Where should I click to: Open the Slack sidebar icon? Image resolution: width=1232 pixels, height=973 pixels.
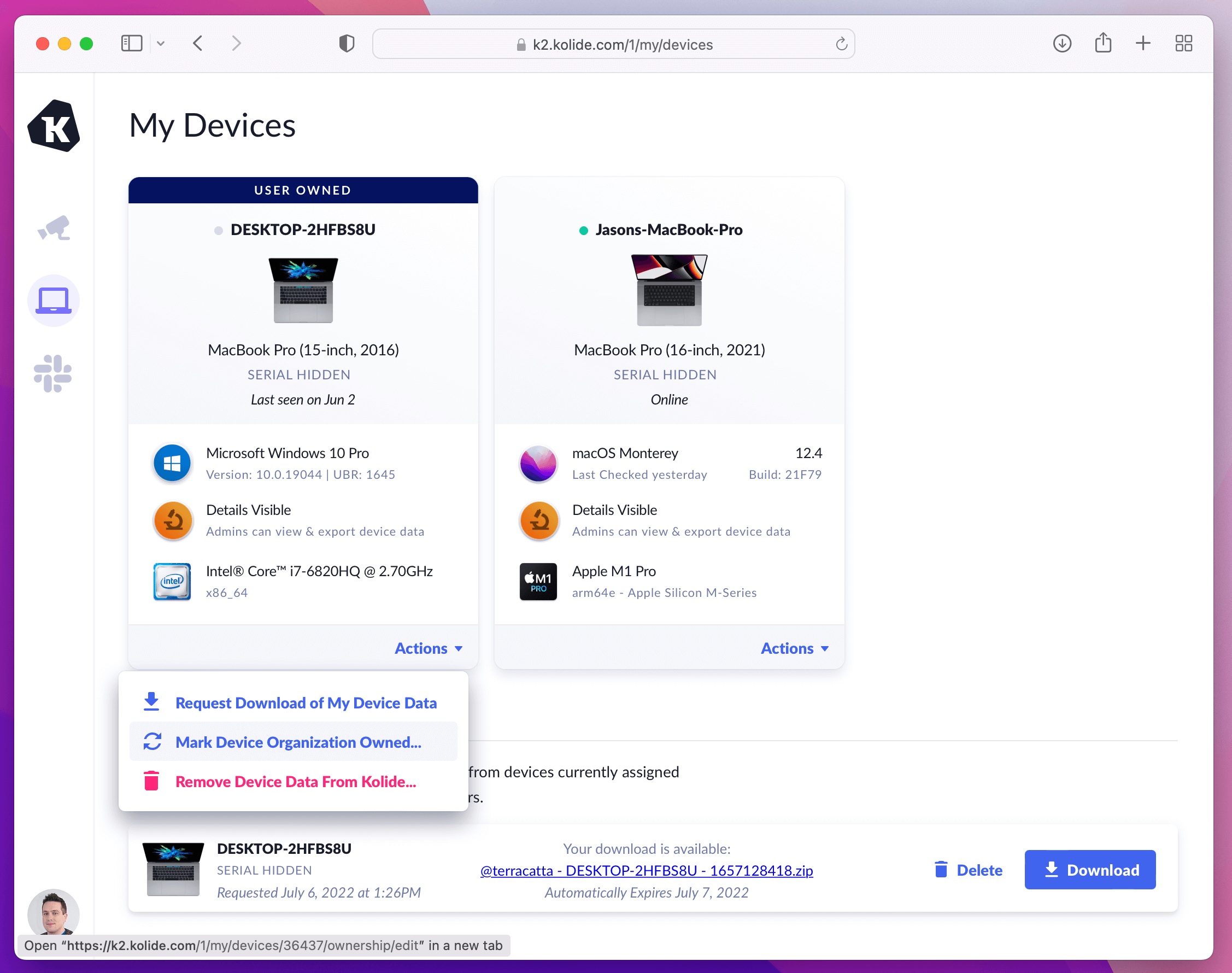point(53,374)
